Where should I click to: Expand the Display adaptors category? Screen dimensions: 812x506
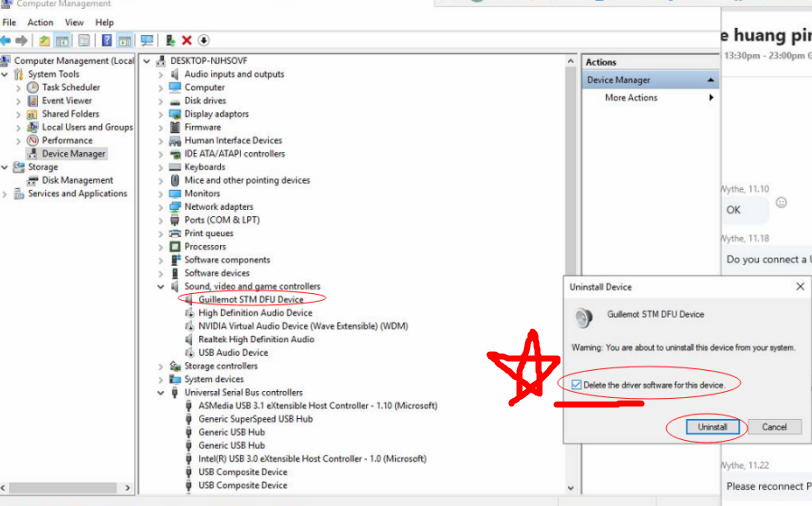coord(161,114)
